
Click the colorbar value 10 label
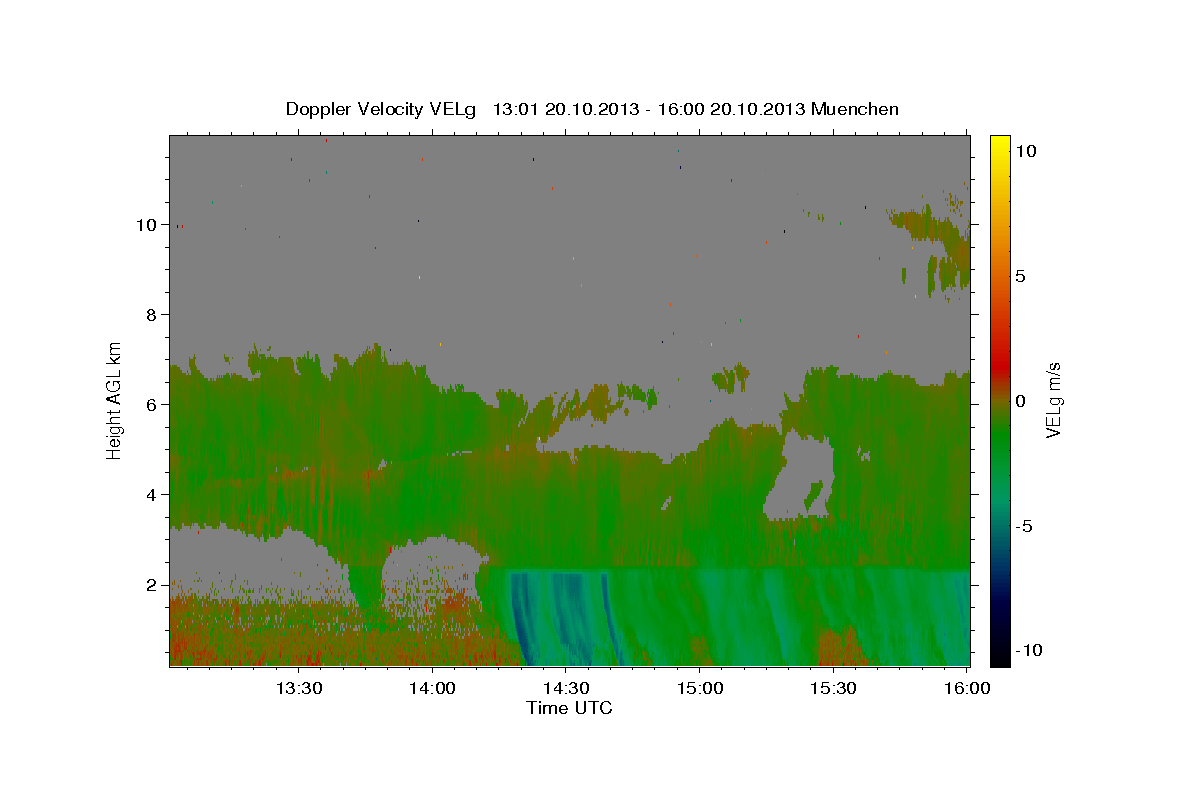[1026, 151]
